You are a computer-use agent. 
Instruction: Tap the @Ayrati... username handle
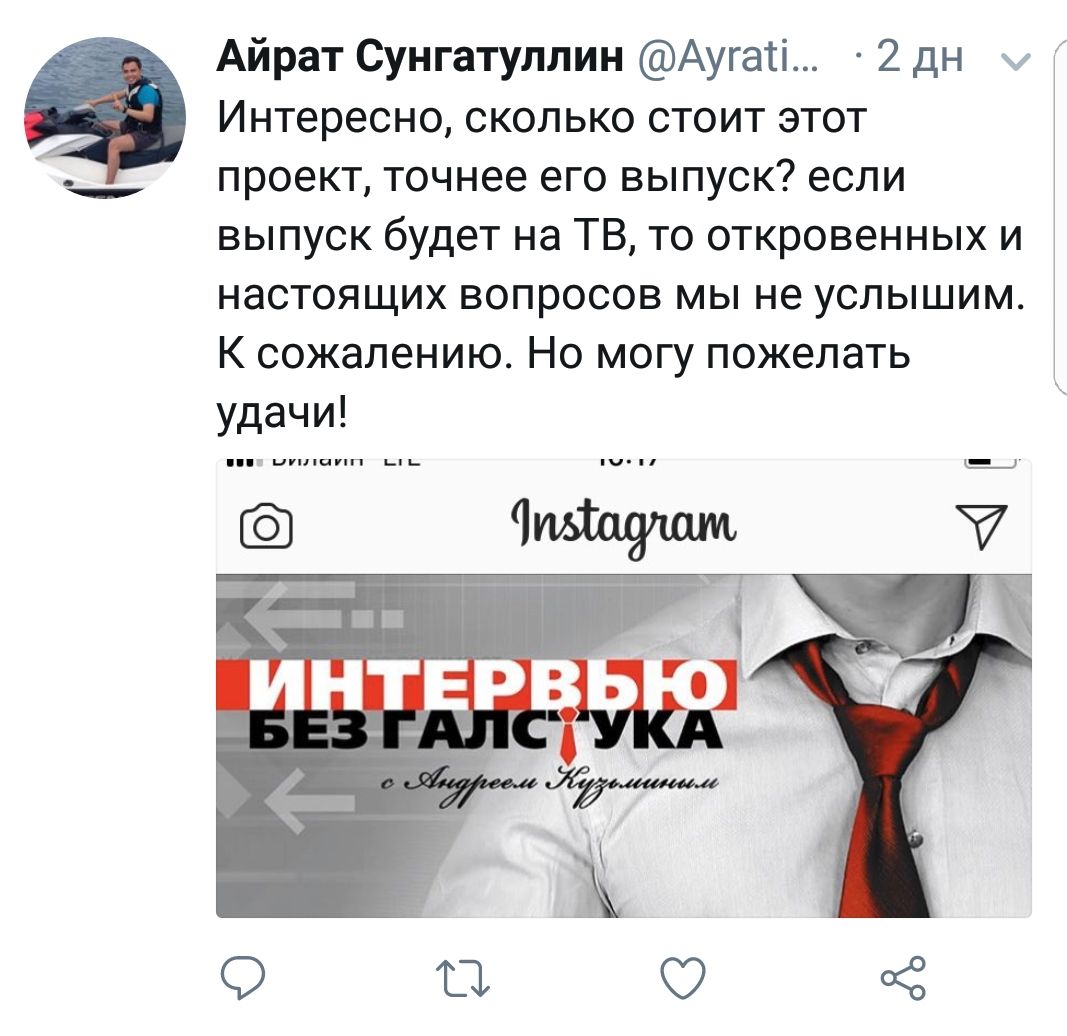[x=729, y=56]
